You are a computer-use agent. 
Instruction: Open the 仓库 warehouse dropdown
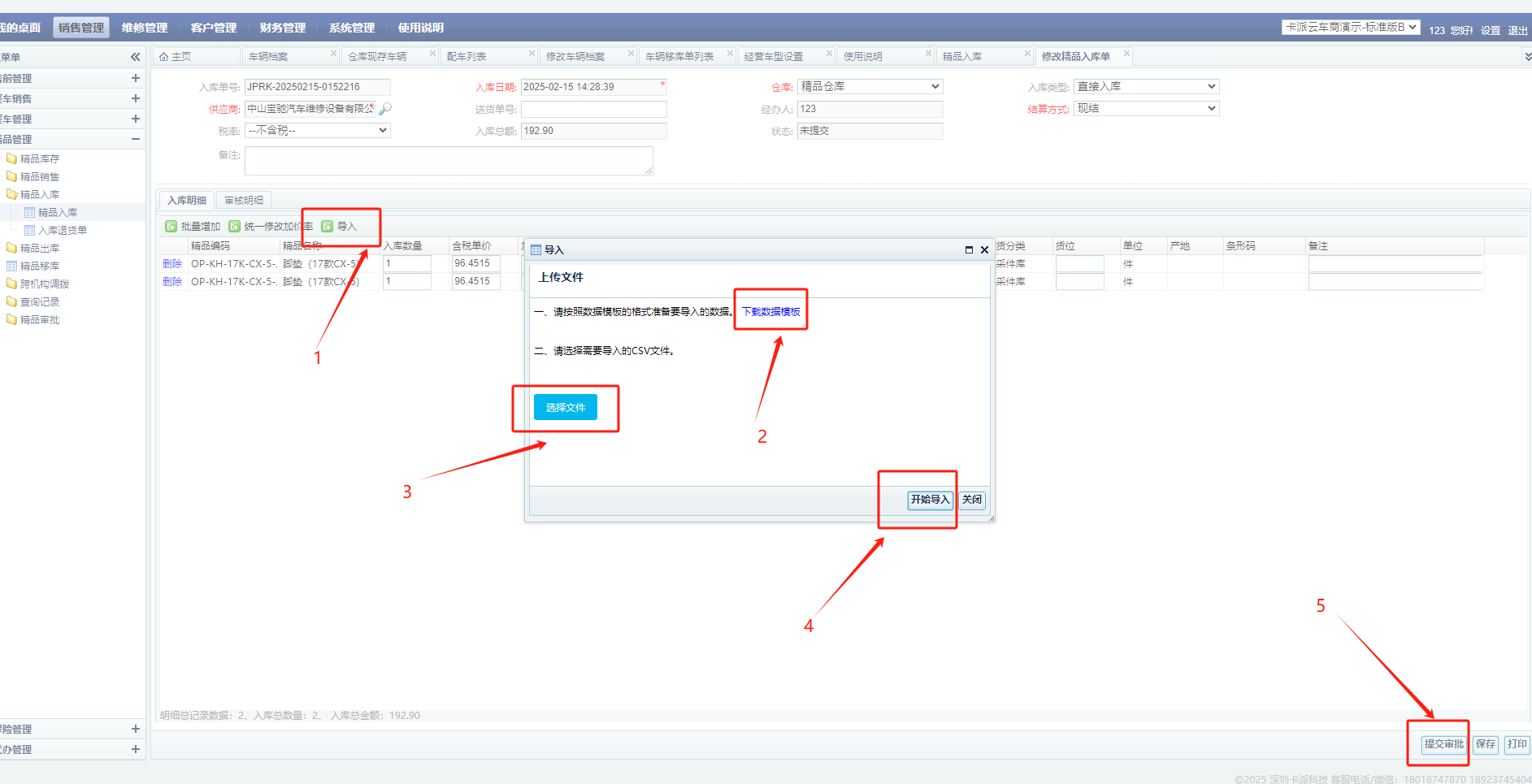870,87
